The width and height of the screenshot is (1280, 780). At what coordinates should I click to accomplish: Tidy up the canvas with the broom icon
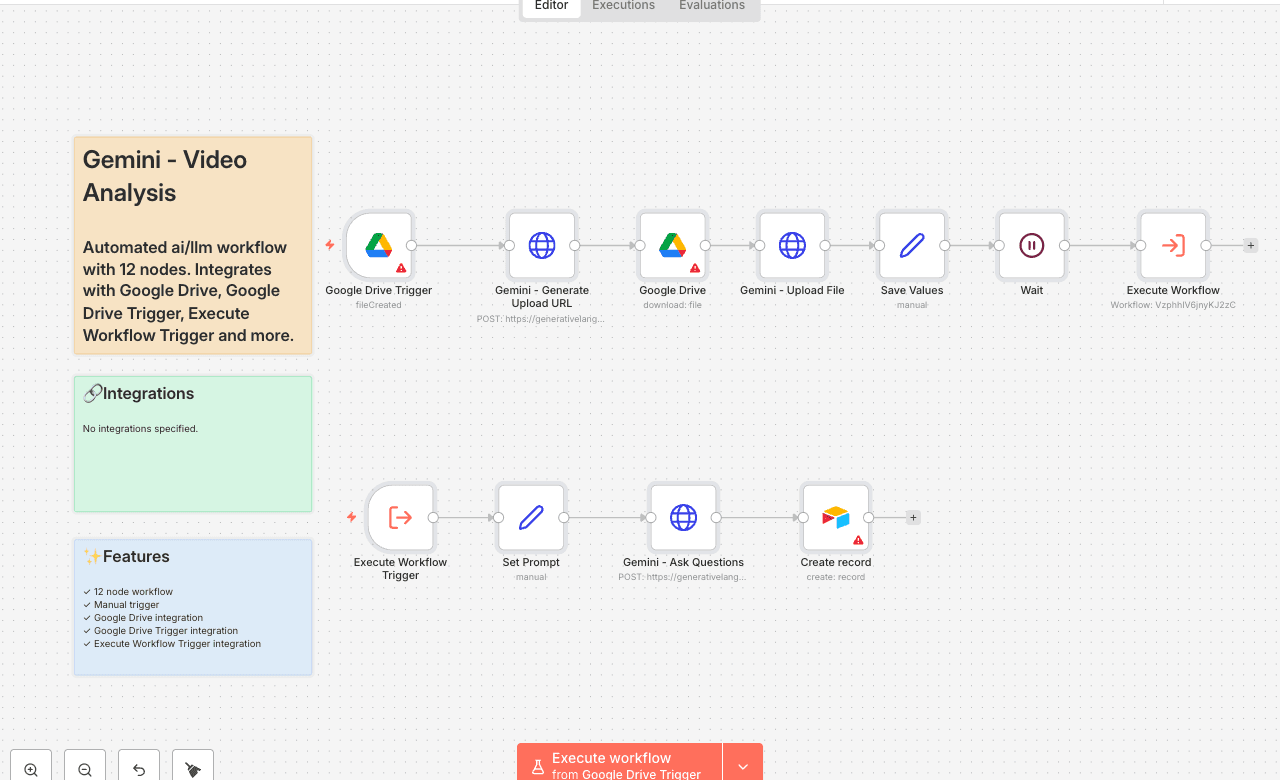tap(193, 769)
